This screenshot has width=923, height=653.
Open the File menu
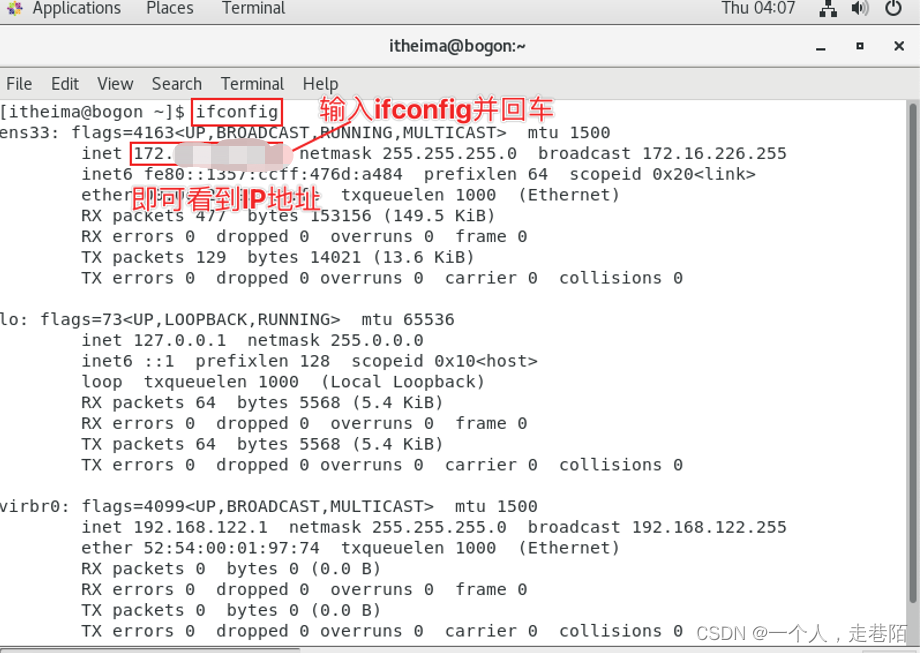[19, 84]
